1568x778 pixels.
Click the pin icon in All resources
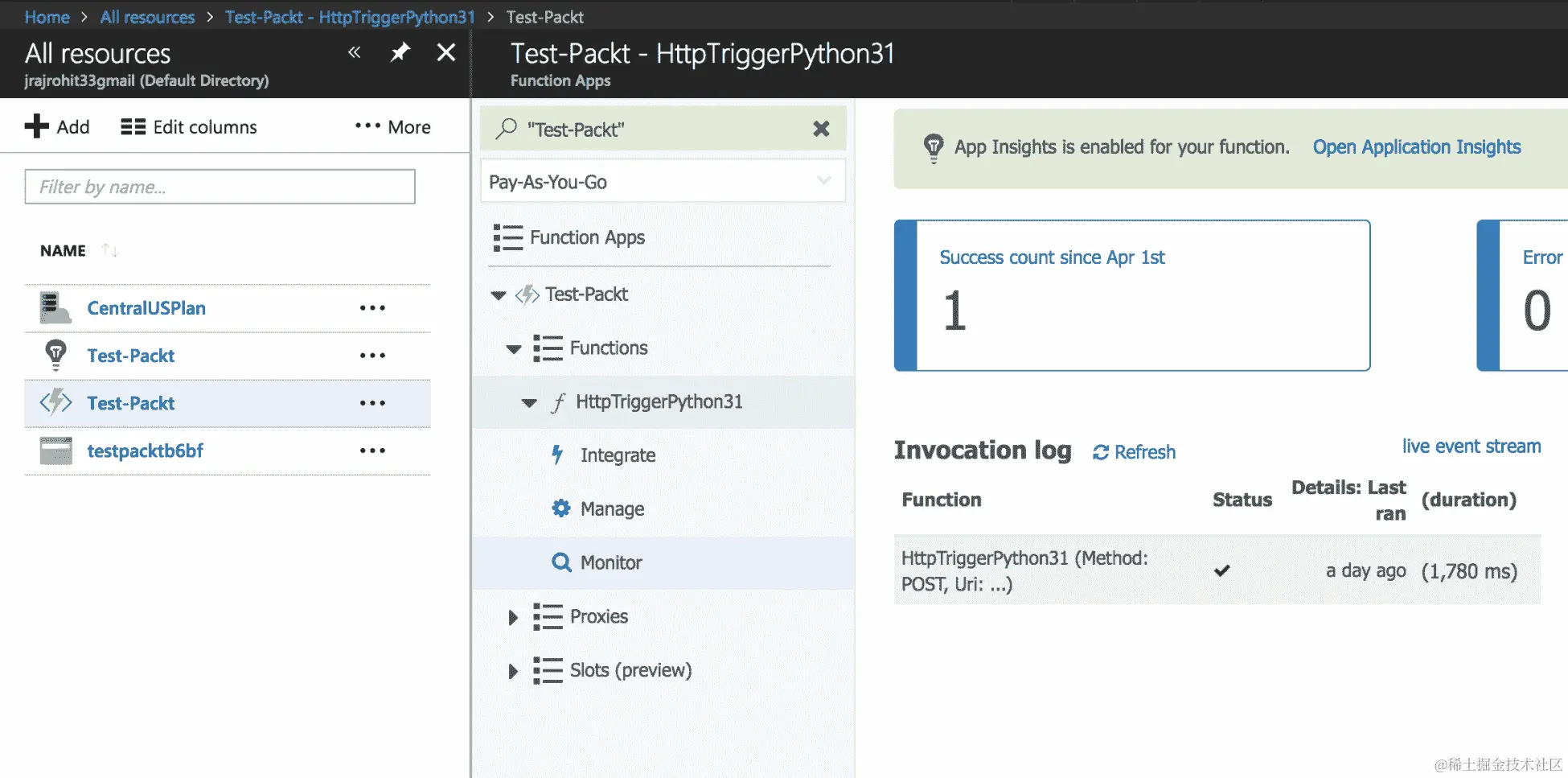coord(400,53)
